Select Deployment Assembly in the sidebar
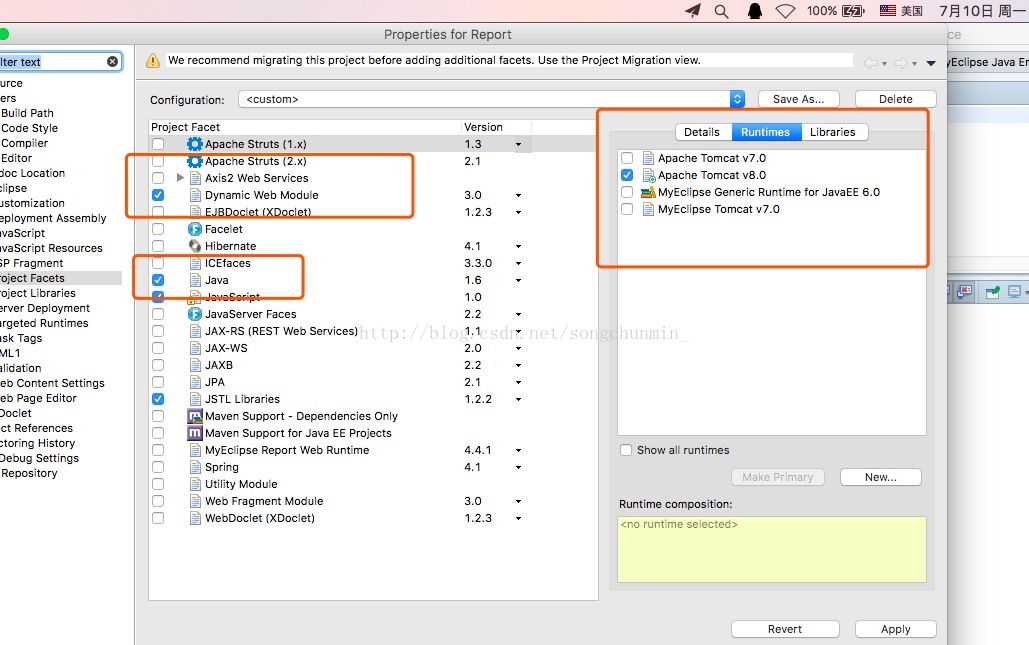 point(52,218)
